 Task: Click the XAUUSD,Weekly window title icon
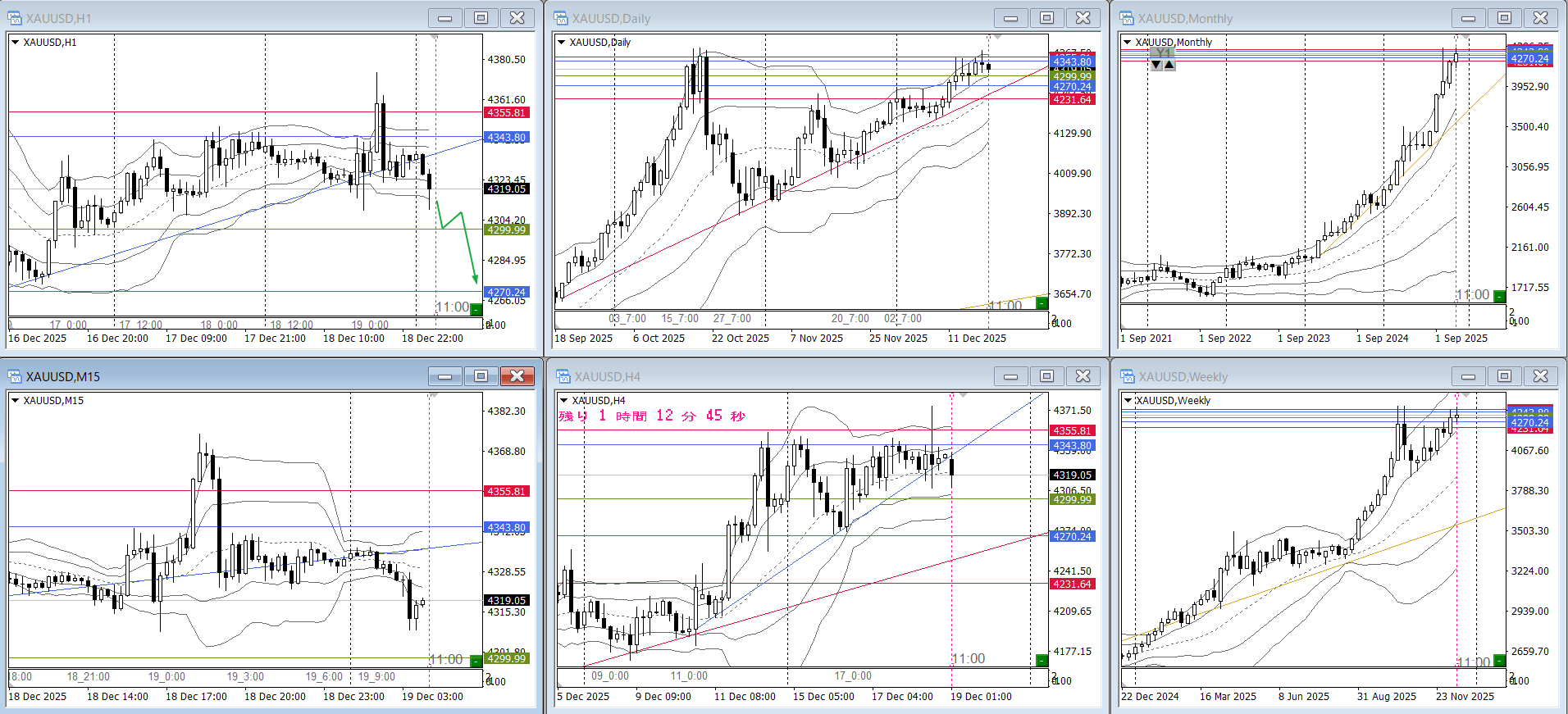(x=1127, y=376)
